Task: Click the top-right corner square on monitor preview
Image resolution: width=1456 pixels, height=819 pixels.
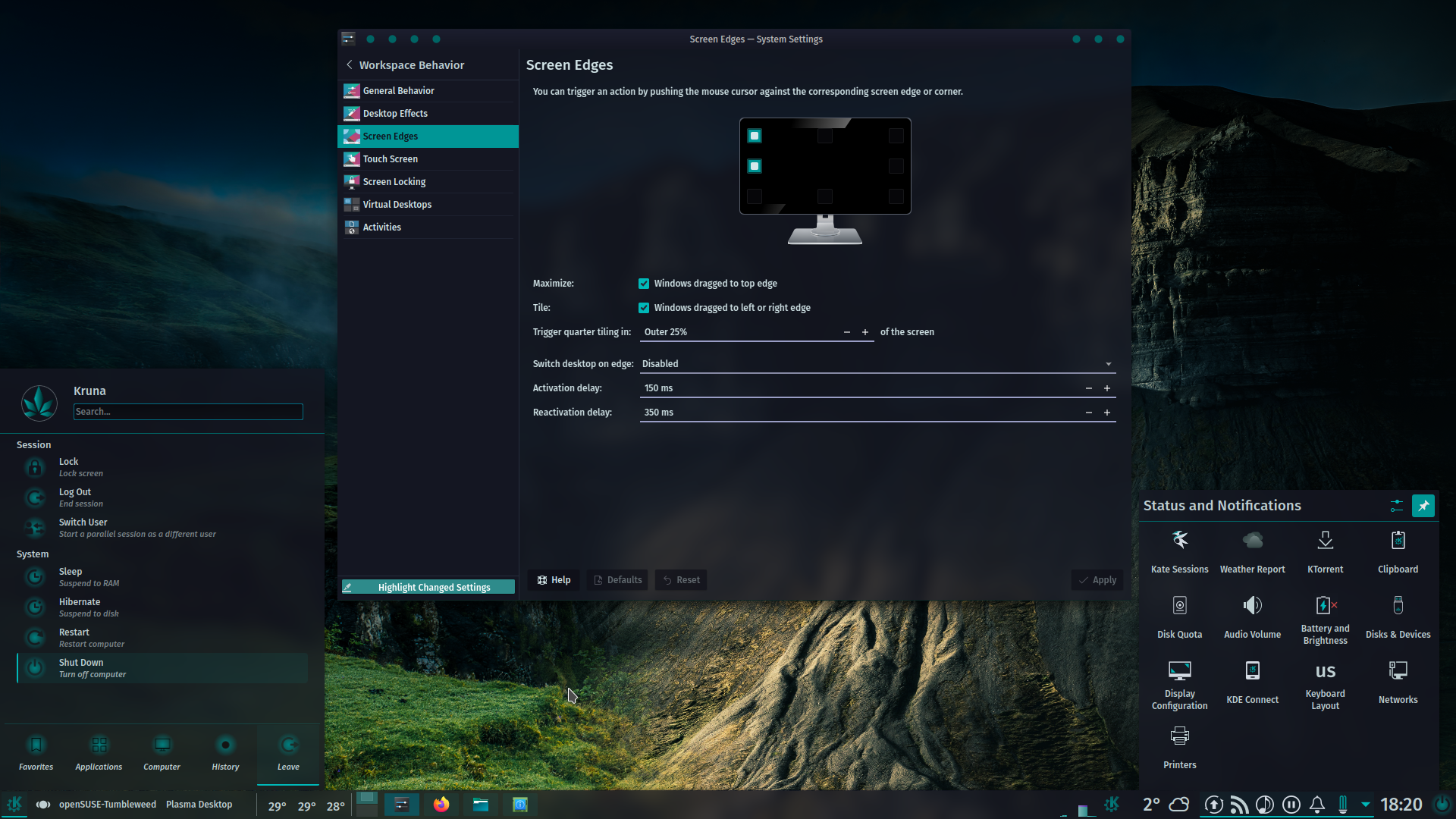Action: pyautogui.click(x=896, y=136)
